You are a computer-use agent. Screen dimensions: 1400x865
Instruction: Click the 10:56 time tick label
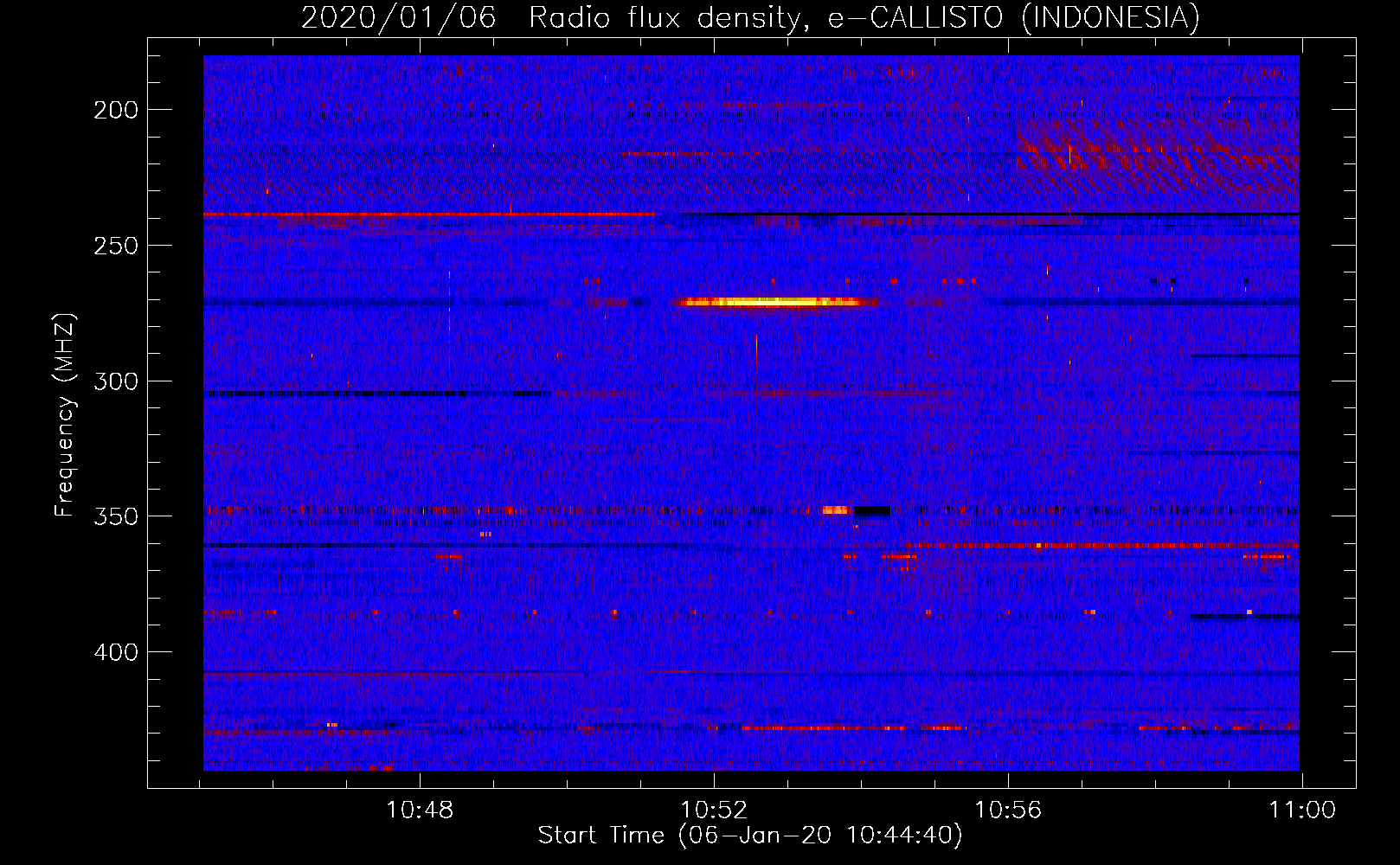pos(1008,811)
